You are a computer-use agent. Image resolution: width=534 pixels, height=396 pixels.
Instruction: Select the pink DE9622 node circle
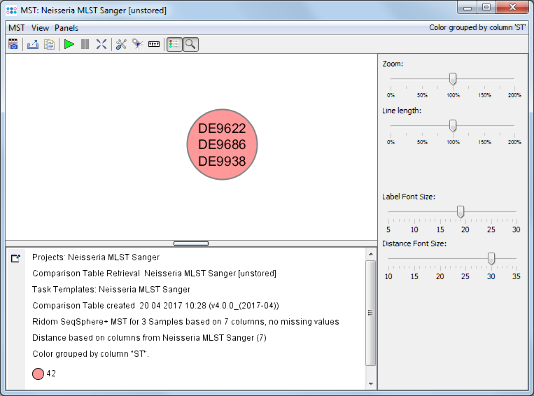[222, 144]
